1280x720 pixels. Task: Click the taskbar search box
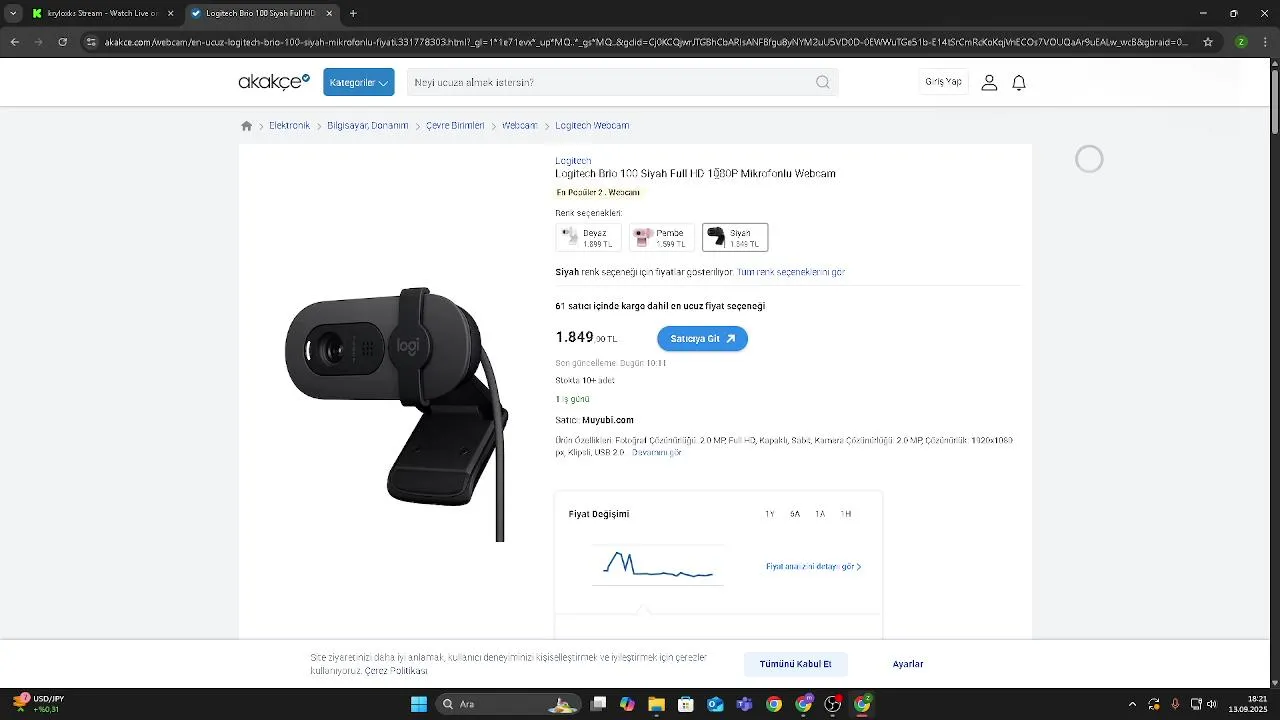point(508,704)
